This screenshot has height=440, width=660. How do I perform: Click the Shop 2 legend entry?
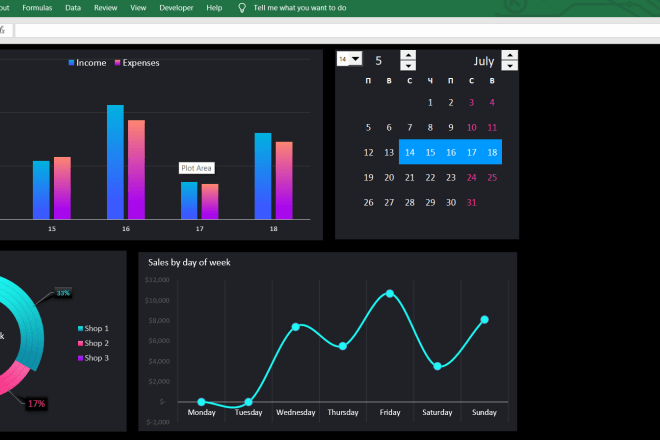[x=93, y=343]
